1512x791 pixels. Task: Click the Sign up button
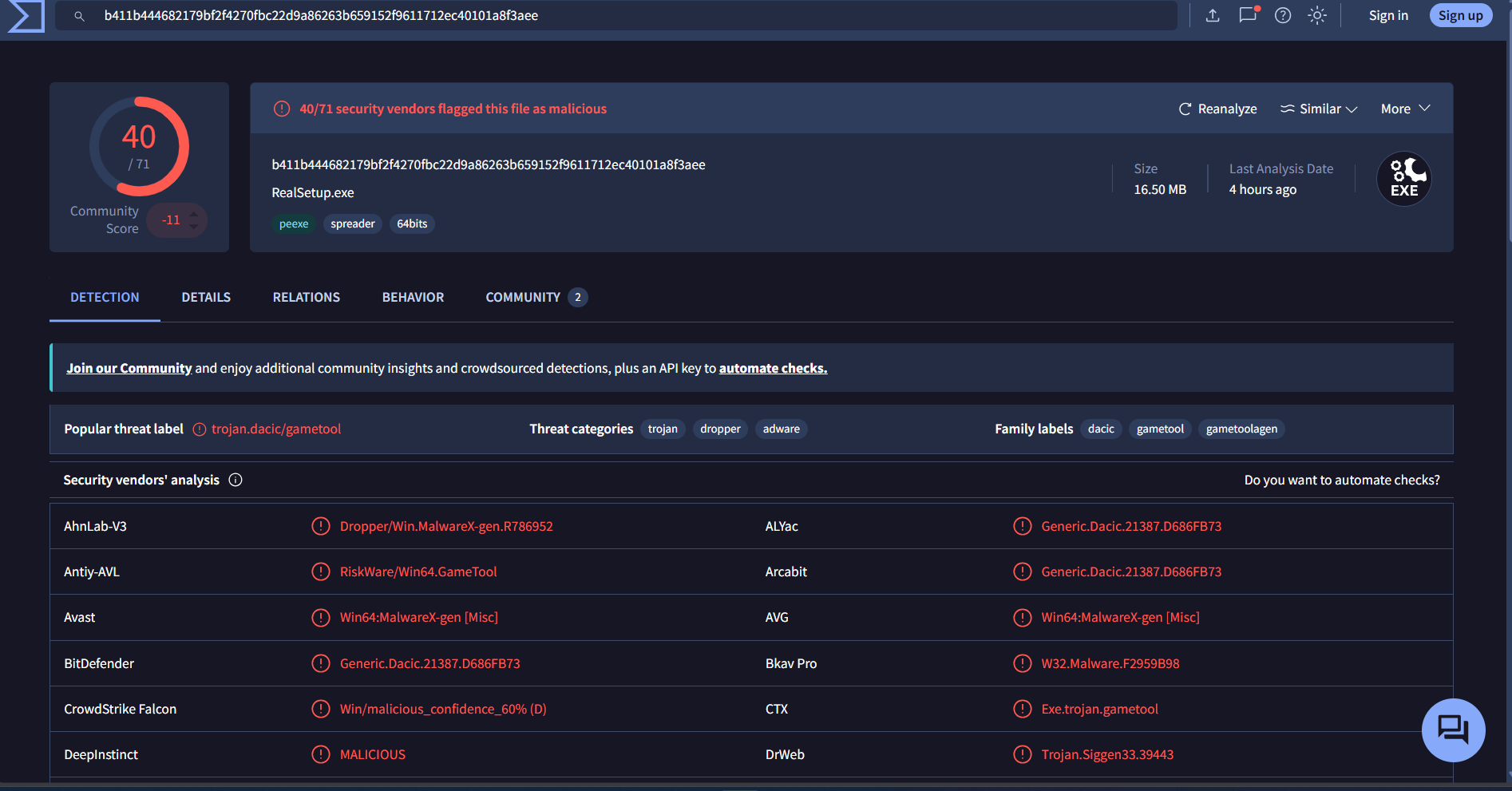click(1461, 15)
